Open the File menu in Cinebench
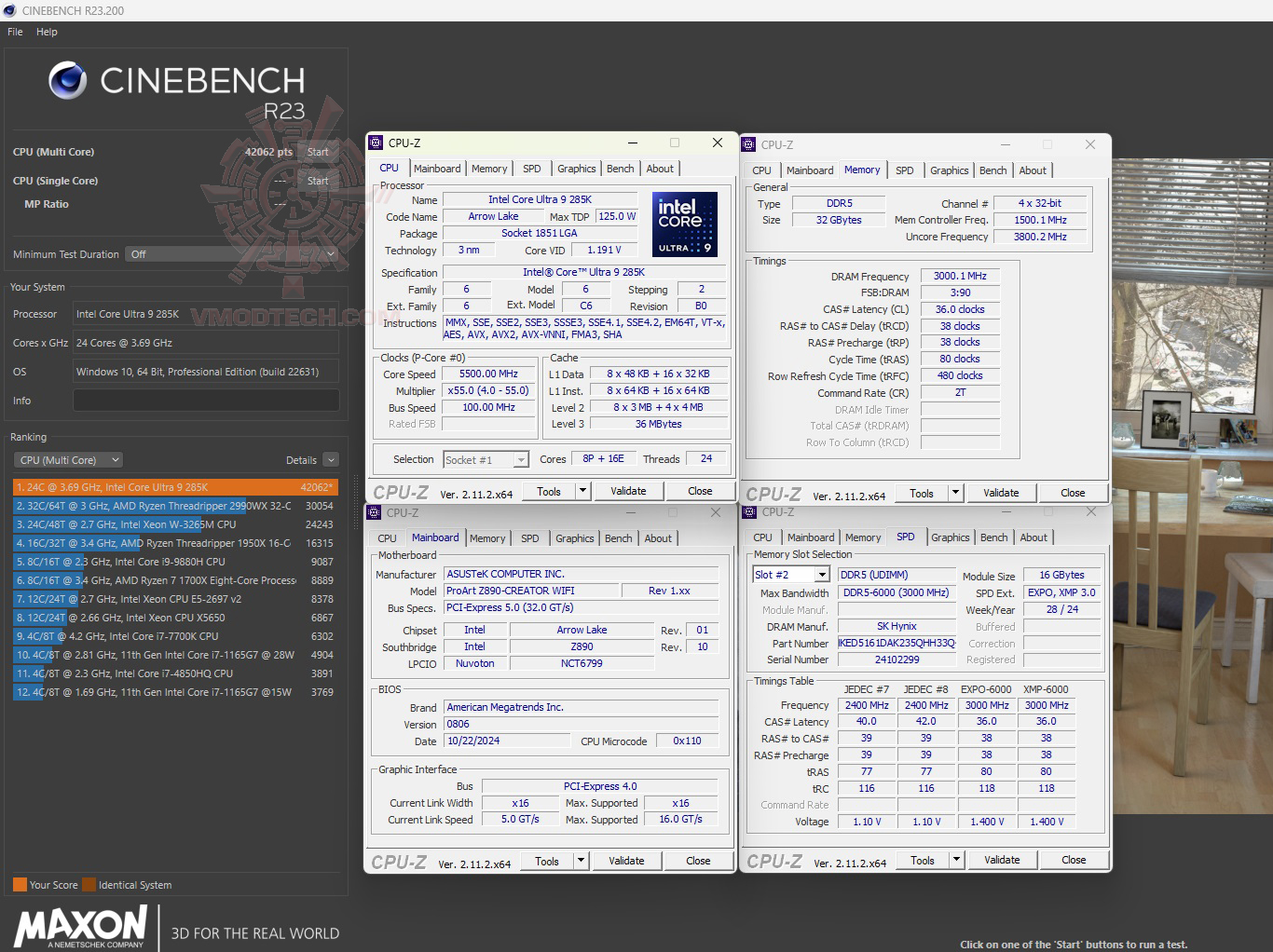 [x=15, y=32]
